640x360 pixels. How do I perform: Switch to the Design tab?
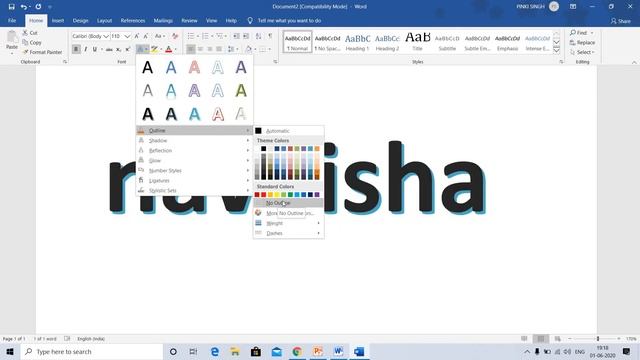(x=80, y=20)
